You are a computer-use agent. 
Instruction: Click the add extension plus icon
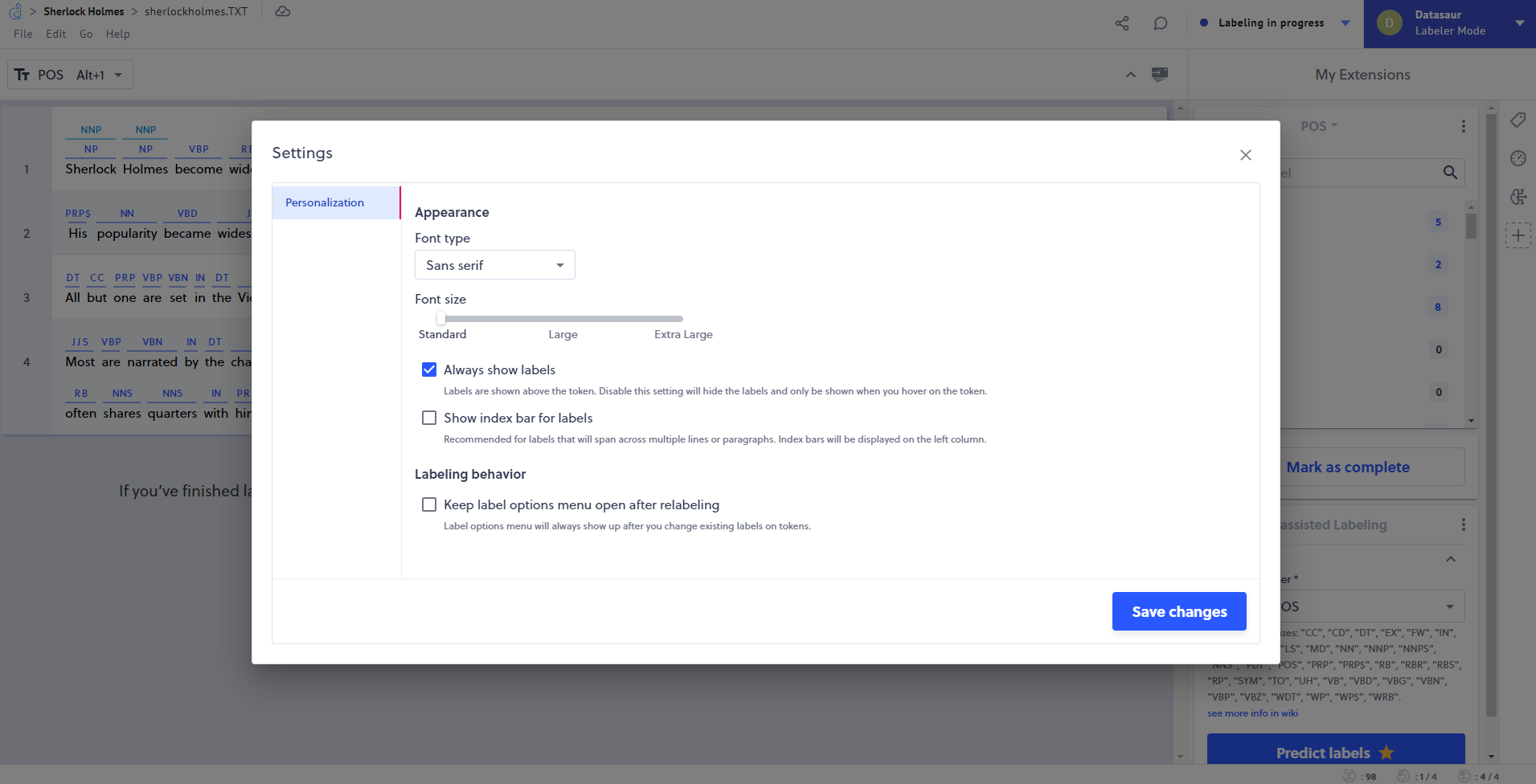(x=1518, y=235)
